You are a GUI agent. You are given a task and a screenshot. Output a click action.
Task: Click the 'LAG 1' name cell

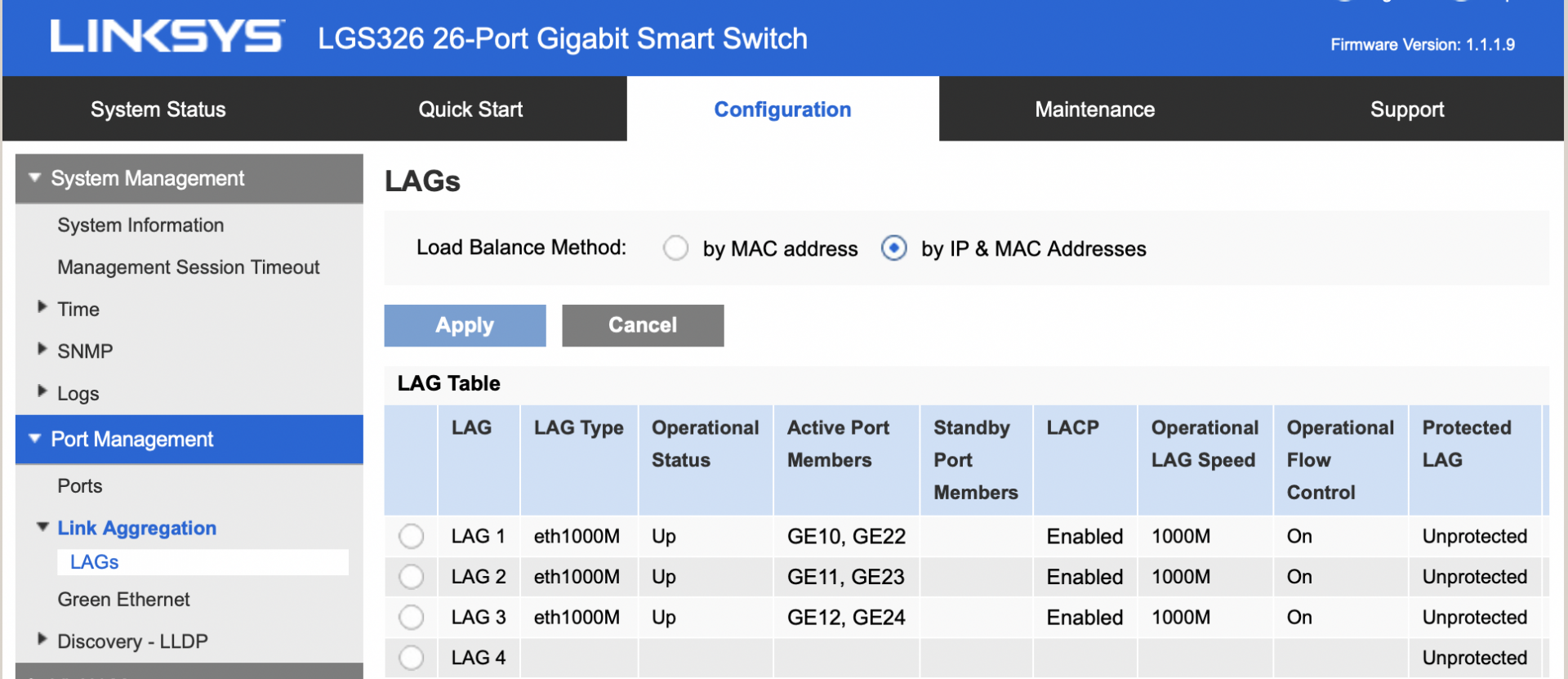tap(479, 537)
